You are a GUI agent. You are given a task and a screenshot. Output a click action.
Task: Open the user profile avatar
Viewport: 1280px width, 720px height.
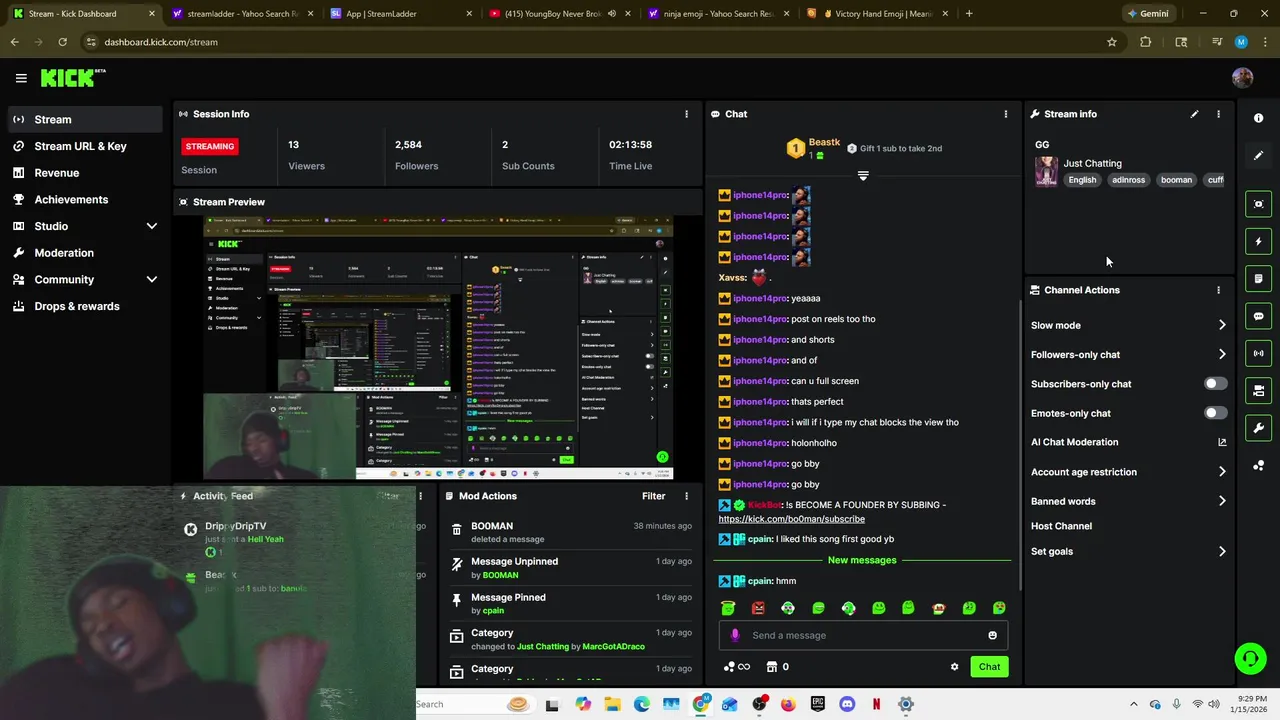[1242, 78]
